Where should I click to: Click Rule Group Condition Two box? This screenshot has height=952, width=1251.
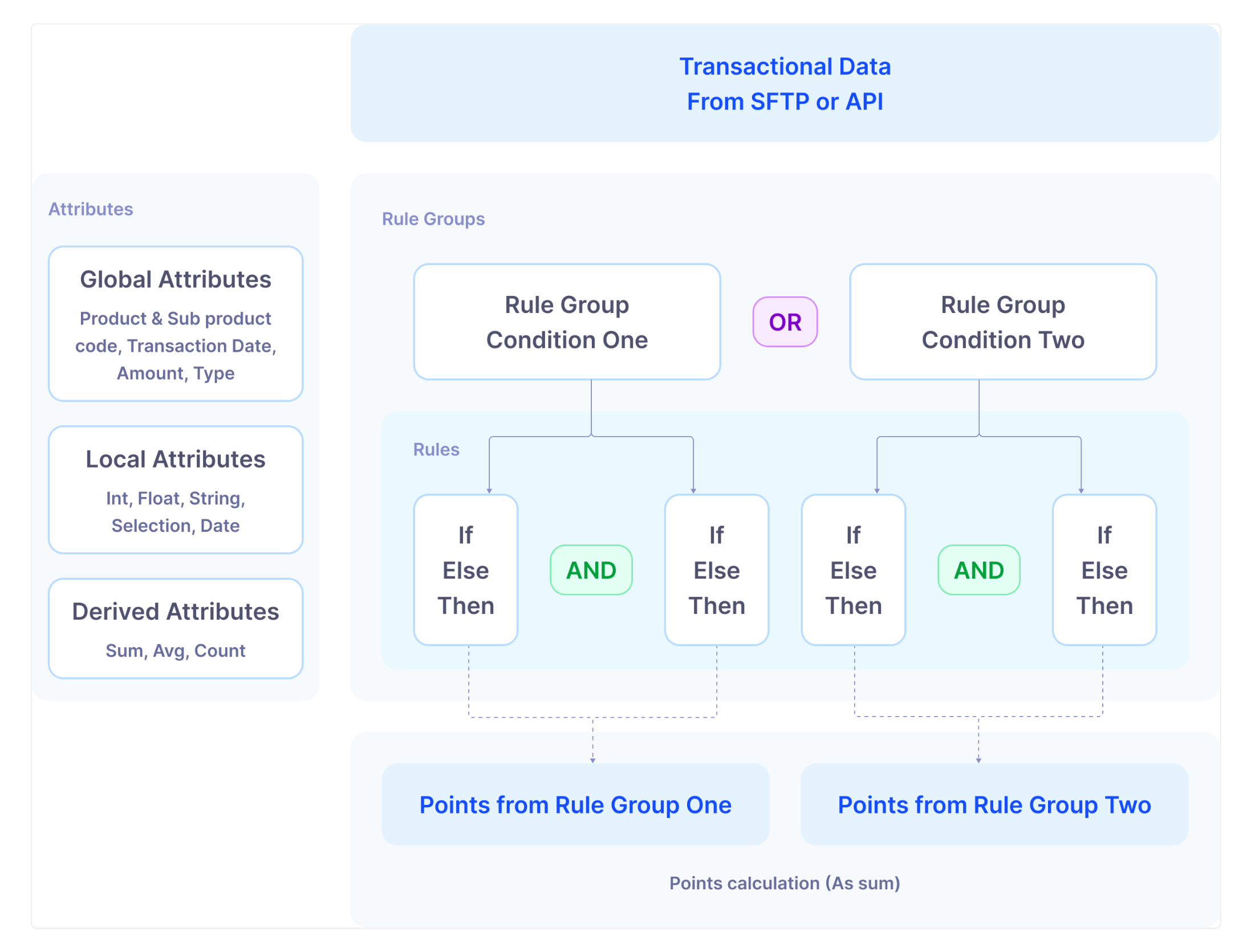pyautogui.click(x=1002, y=322)
